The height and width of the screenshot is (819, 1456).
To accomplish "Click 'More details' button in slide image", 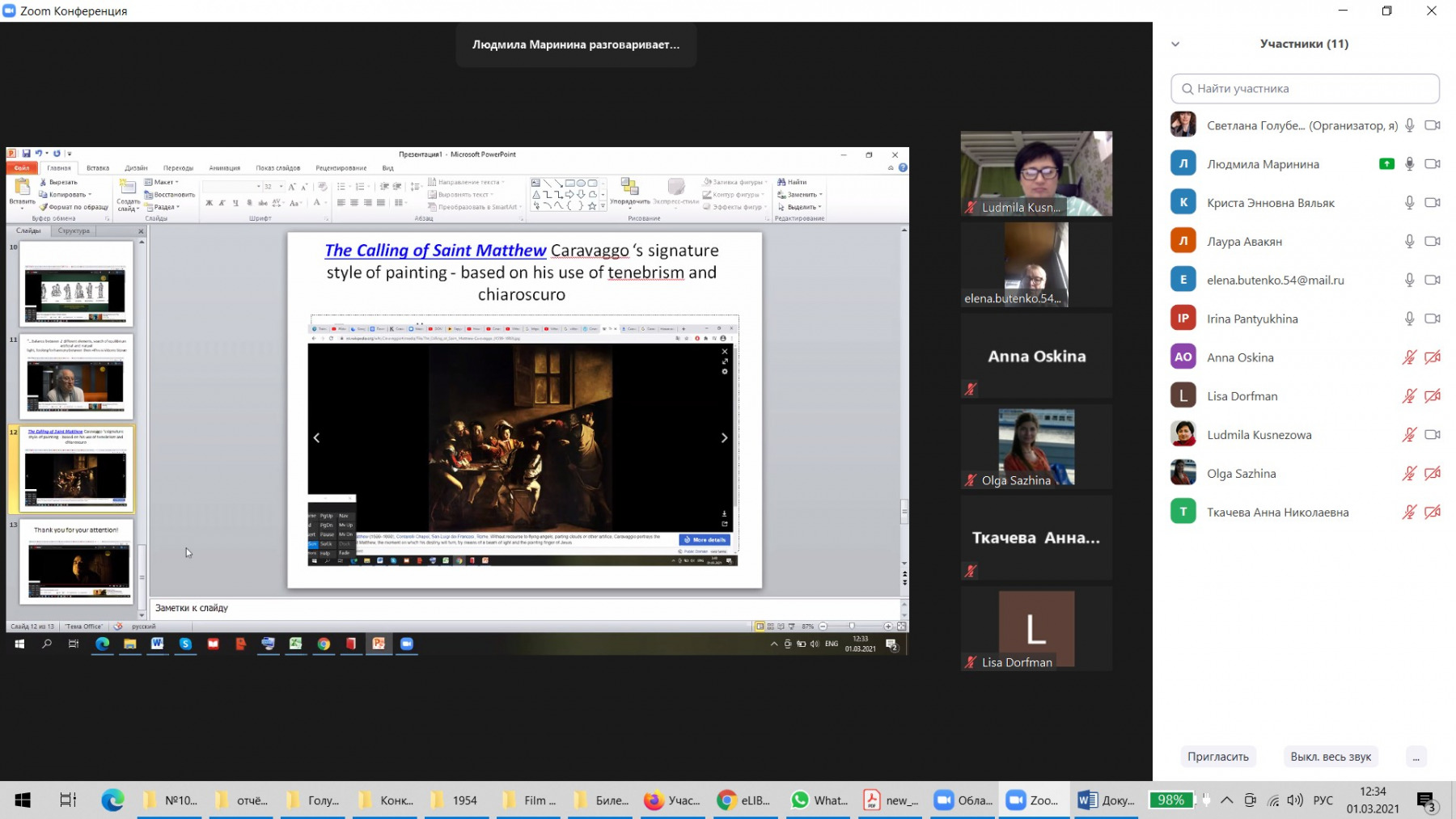I will pos(705,539).
